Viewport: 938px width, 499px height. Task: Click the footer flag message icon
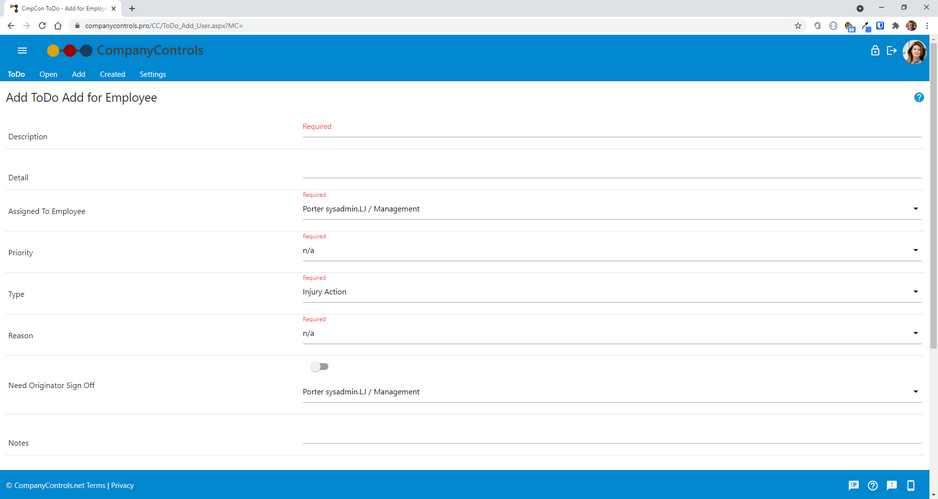pos(854,485)
